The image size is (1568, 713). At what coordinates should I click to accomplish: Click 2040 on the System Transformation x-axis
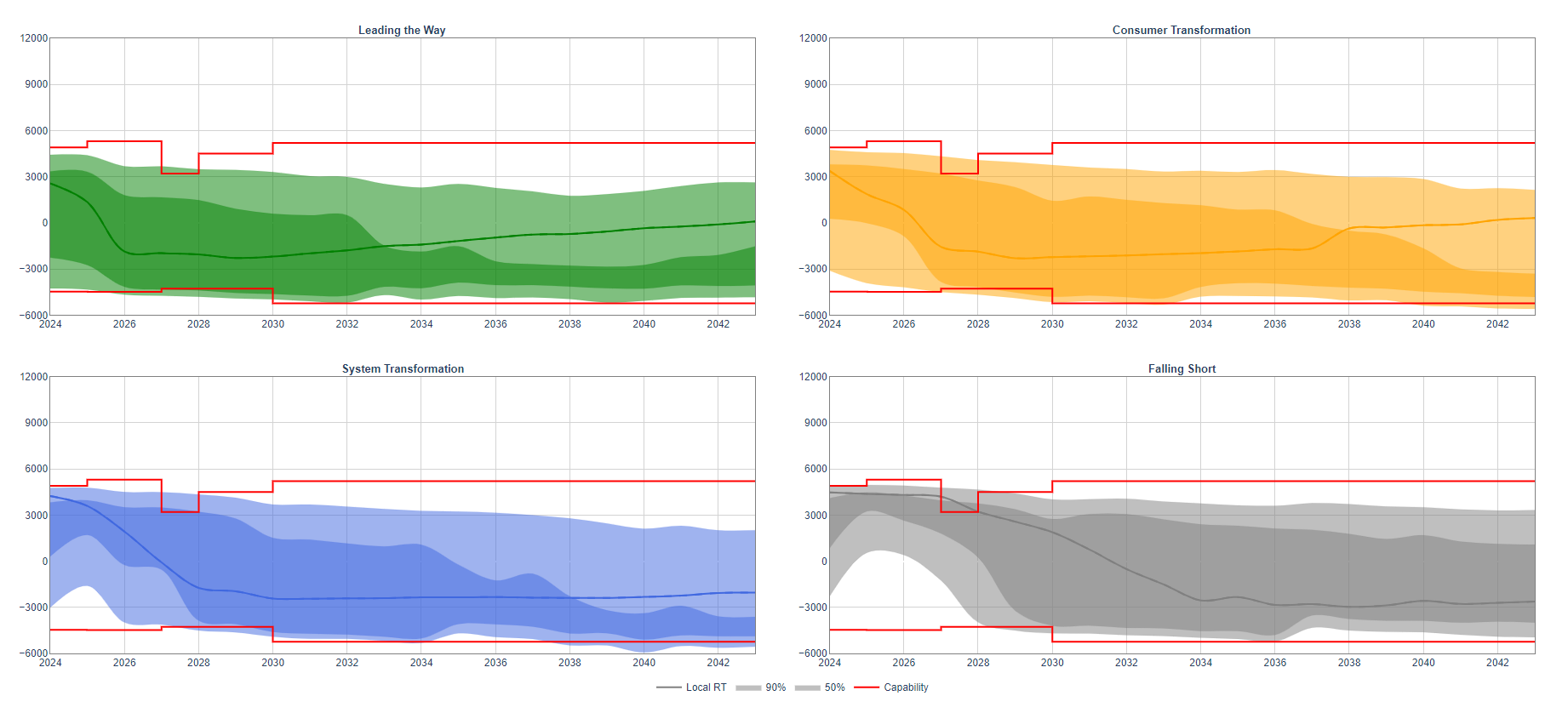click(x=644, y=663)
